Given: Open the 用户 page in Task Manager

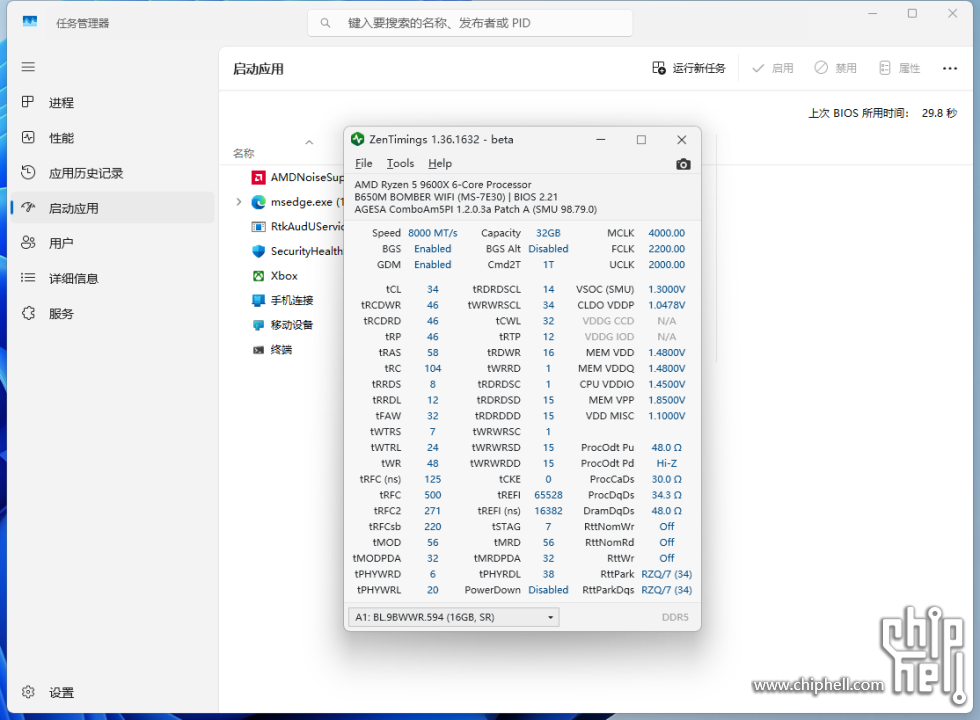Looking at the screenshot, I should coord(112,243).
